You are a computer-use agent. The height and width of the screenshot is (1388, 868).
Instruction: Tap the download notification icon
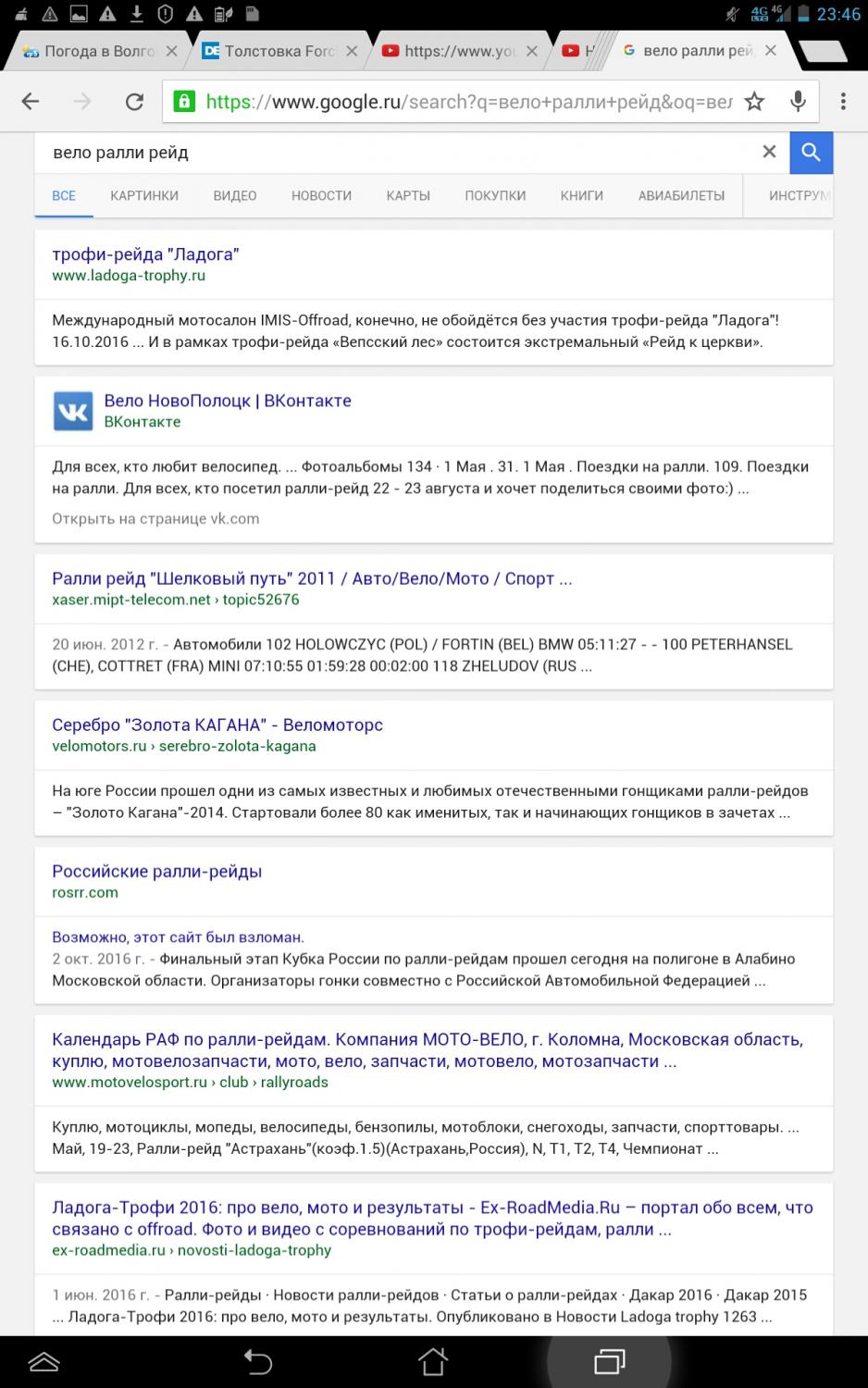(136, 13)
